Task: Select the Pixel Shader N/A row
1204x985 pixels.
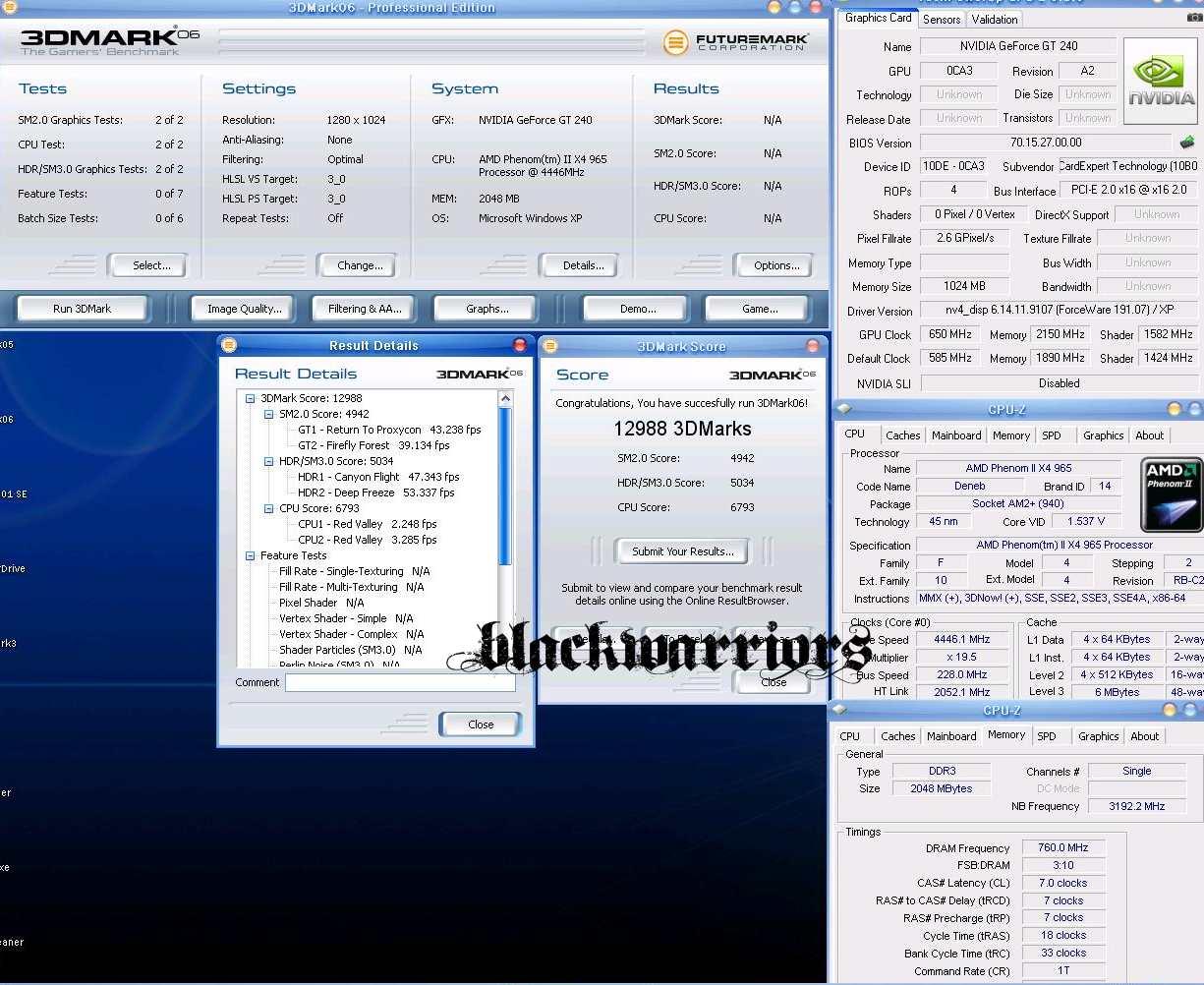Action: [320, 603]
